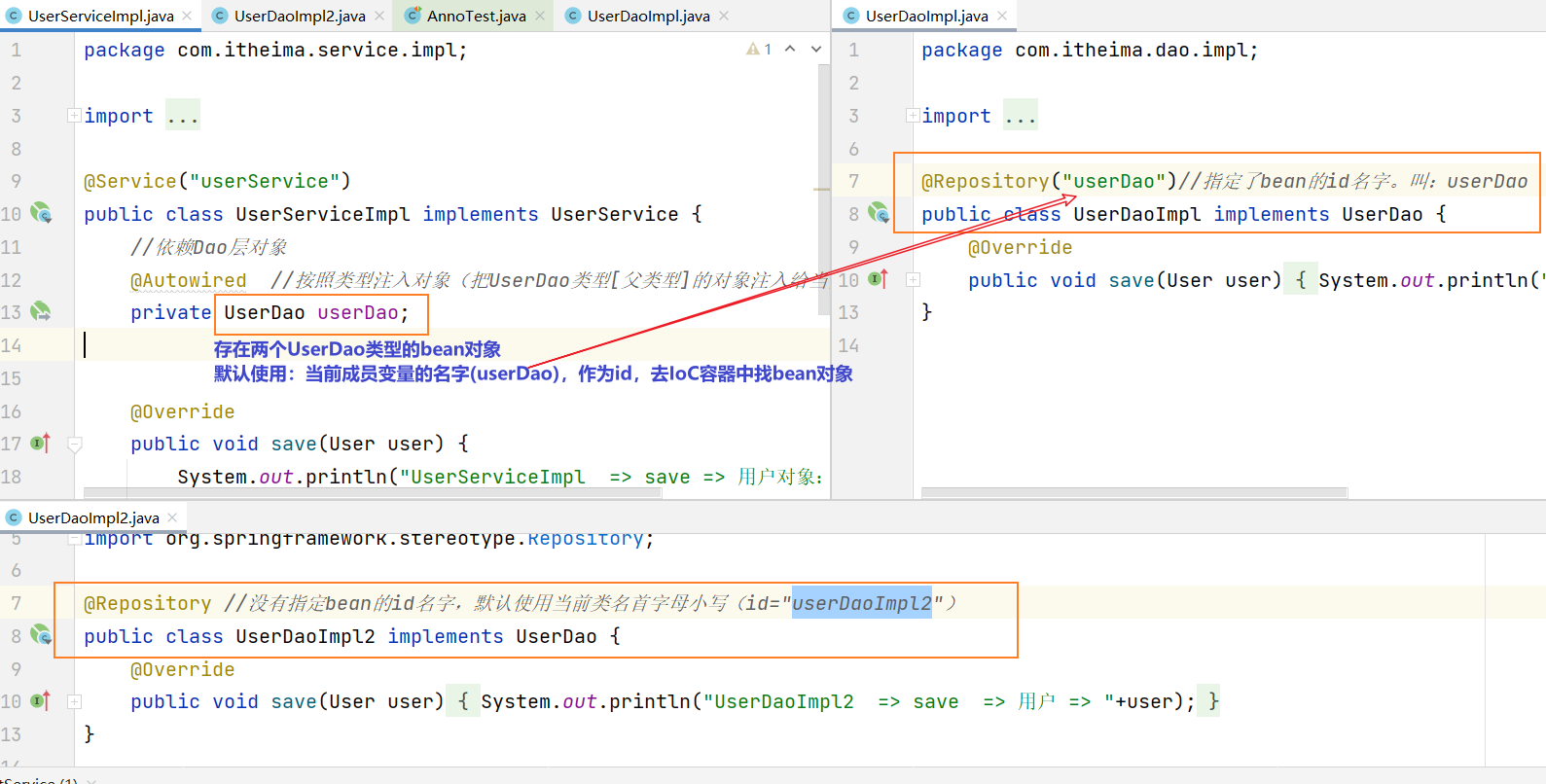Click the autowired dependency gutter icon beside userDao field
This screenshot has width=1546, height=784.
click(x=40, y=311)
